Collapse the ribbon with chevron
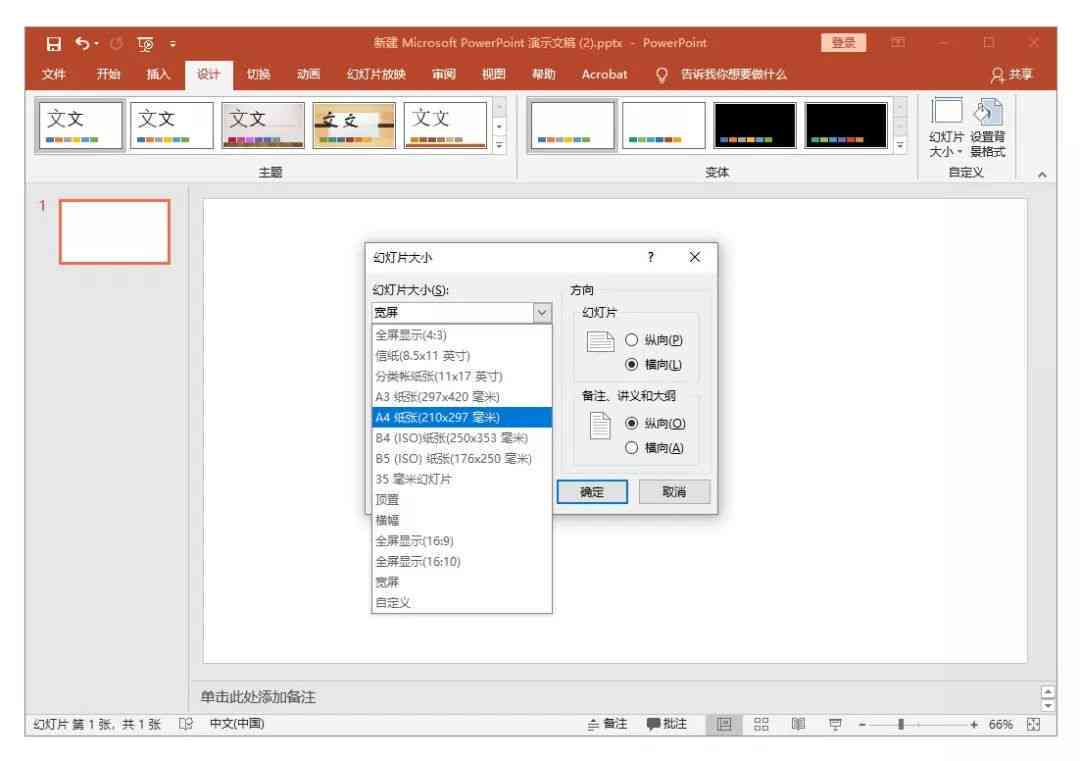The width and height of the screenshot is (1080, 761). pyautogui.click(x=1041, y=175)
